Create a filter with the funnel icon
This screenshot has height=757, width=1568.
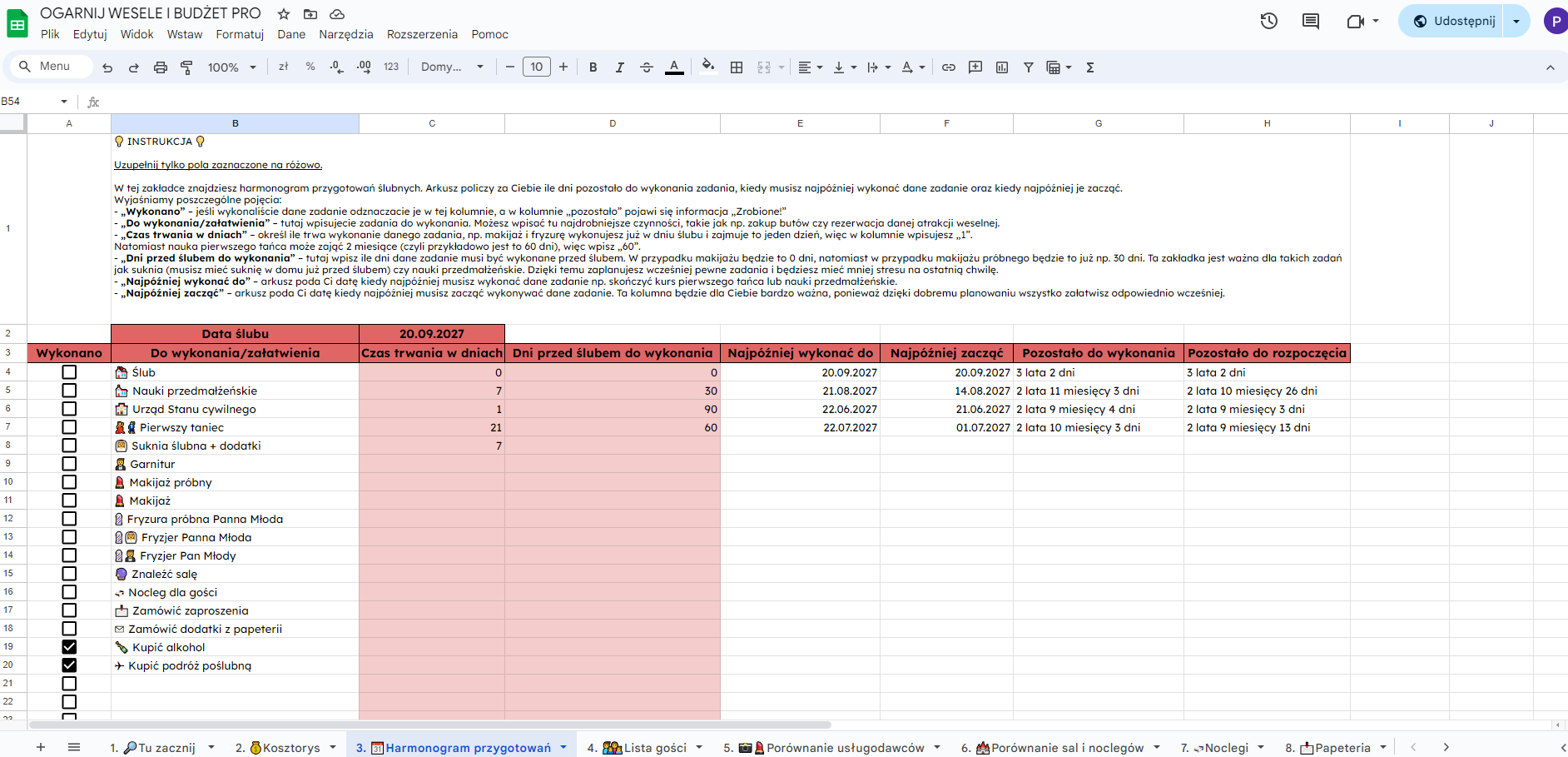[1029, 67]
